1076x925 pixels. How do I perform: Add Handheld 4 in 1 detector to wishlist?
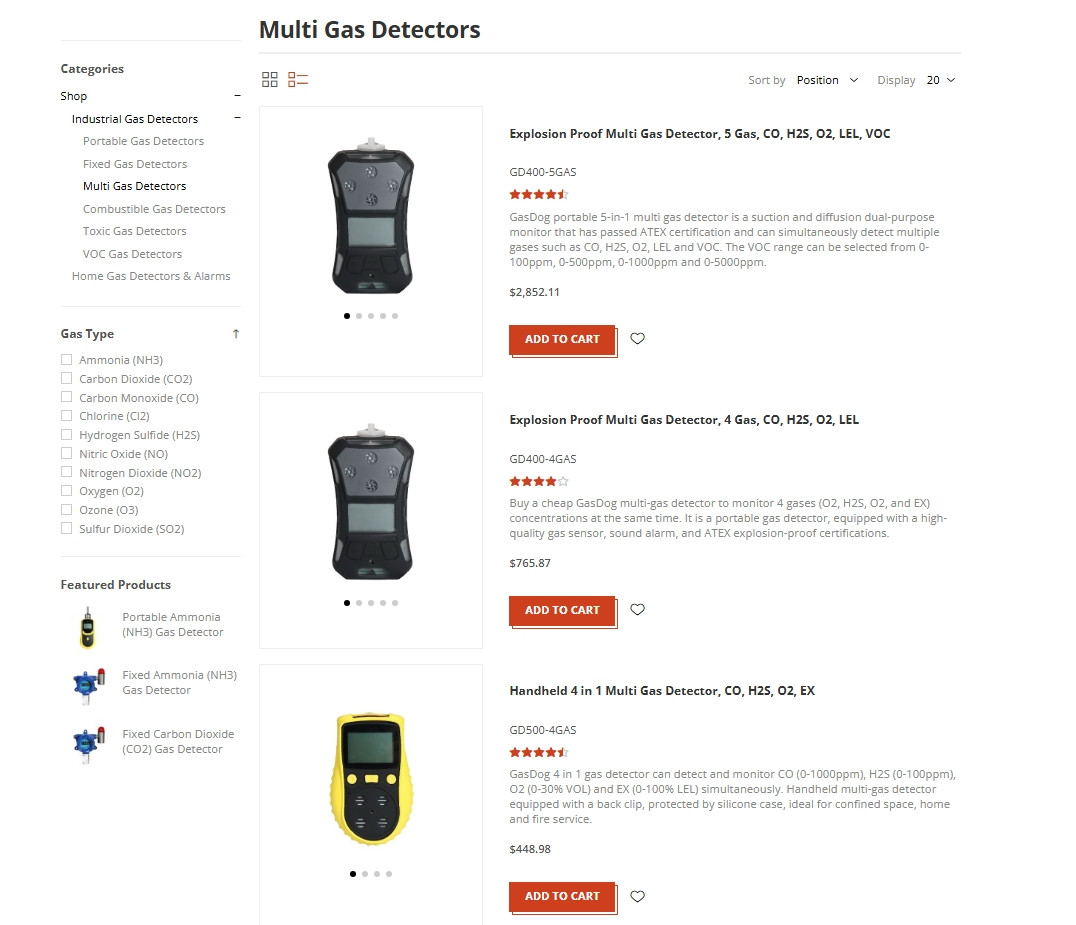[638, 896]
